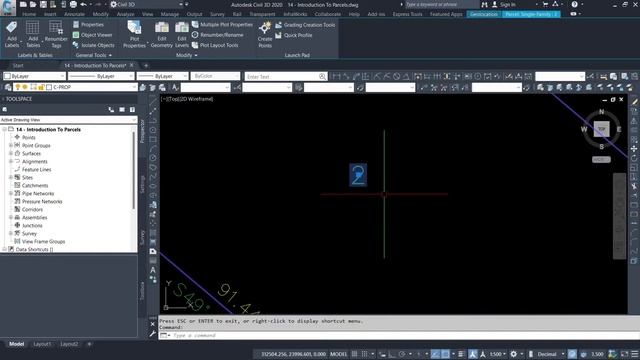Click the Isolate Objects tool
This screenshot has width=640, height=360.
point(94,45)
